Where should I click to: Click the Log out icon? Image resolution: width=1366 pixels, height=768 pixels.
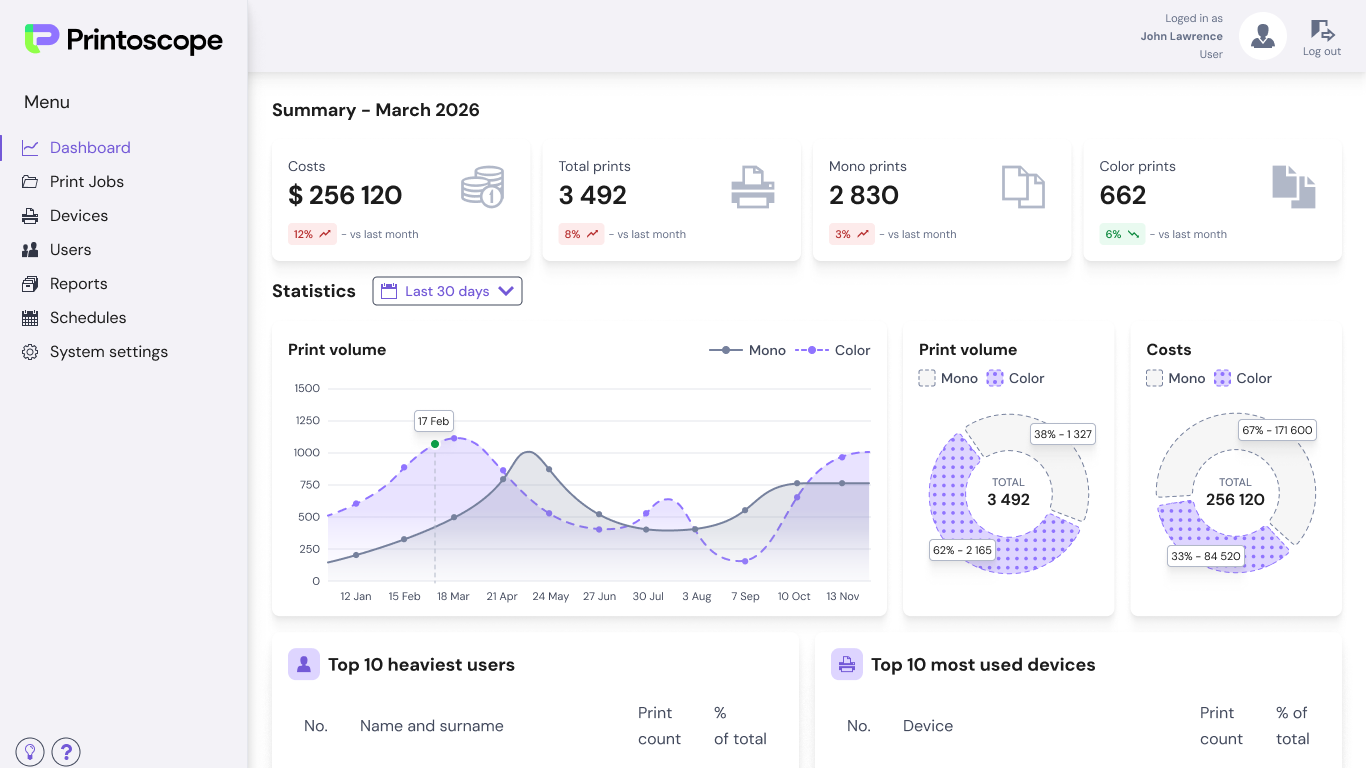pos(1322,31)
